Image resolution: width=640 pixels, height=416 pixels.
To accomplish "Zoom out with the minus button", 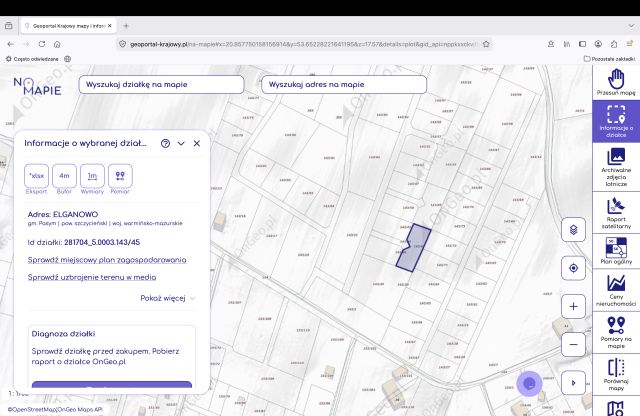I will click(573, 345).
